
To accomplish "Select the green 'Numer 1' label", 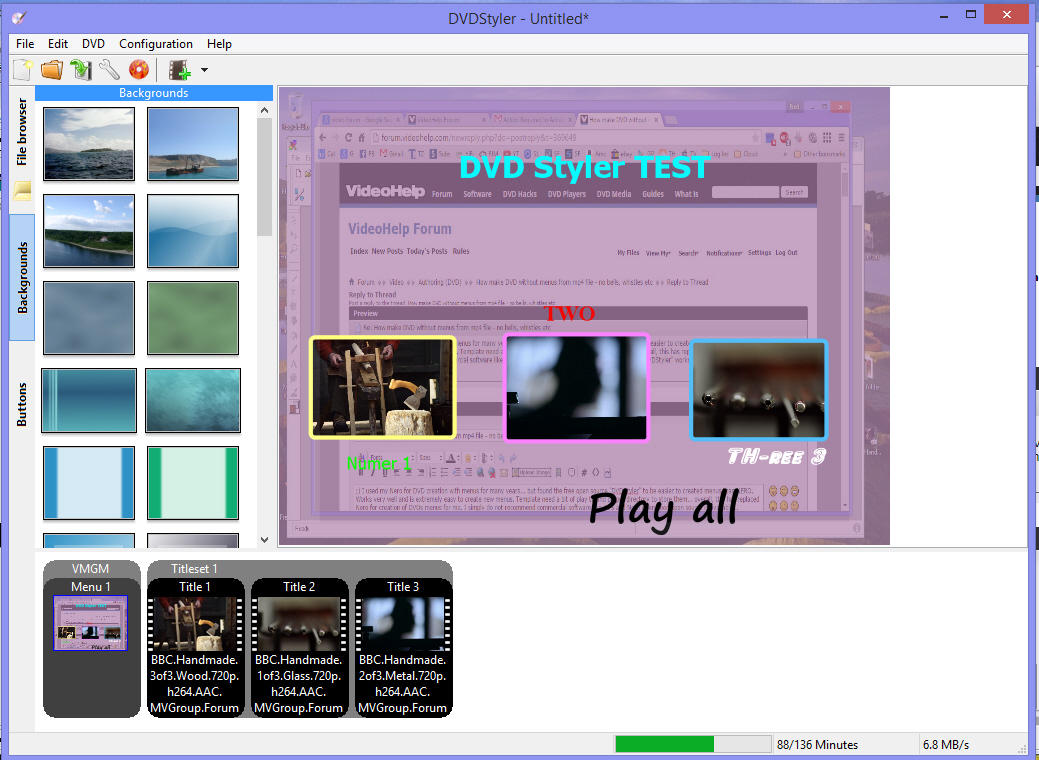I will point(379,463).
